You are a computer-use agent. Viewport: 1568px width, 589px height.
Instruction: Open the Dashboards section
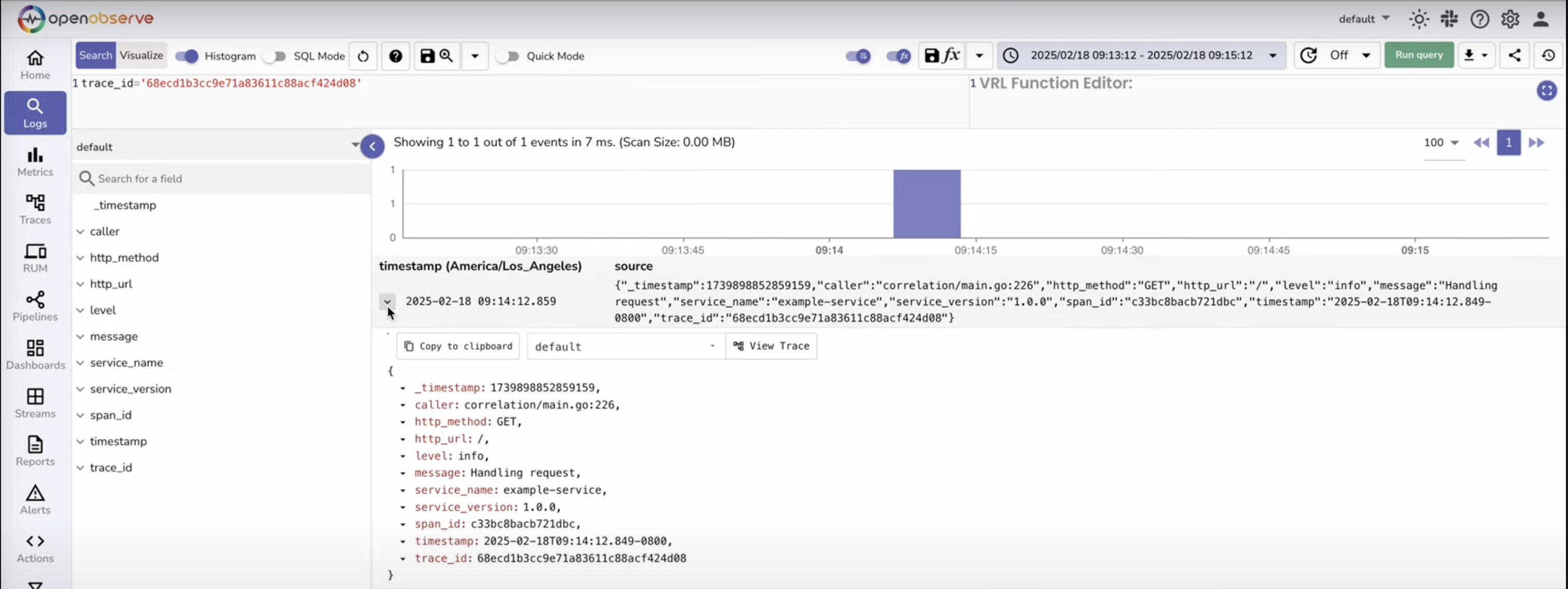[35, 354]
